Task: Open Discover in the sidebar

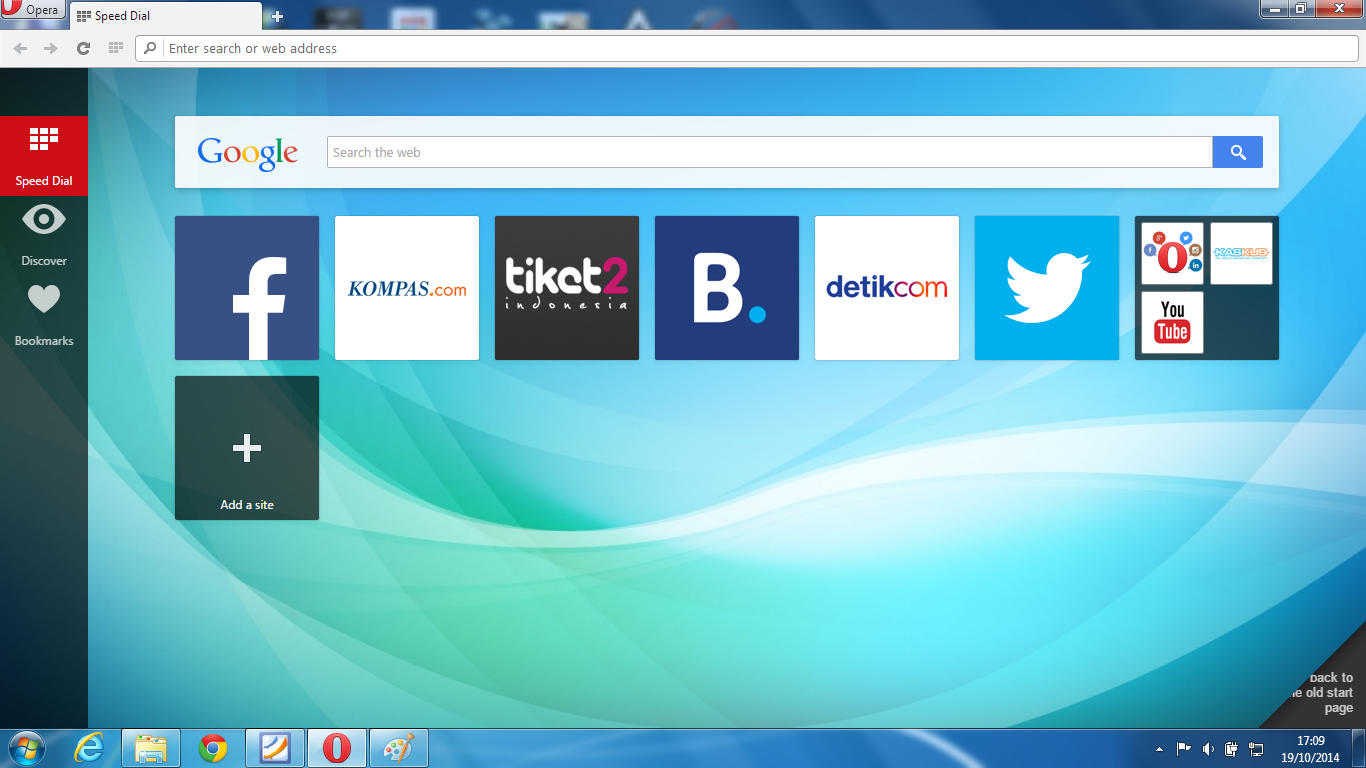Action: pos(44,235)
